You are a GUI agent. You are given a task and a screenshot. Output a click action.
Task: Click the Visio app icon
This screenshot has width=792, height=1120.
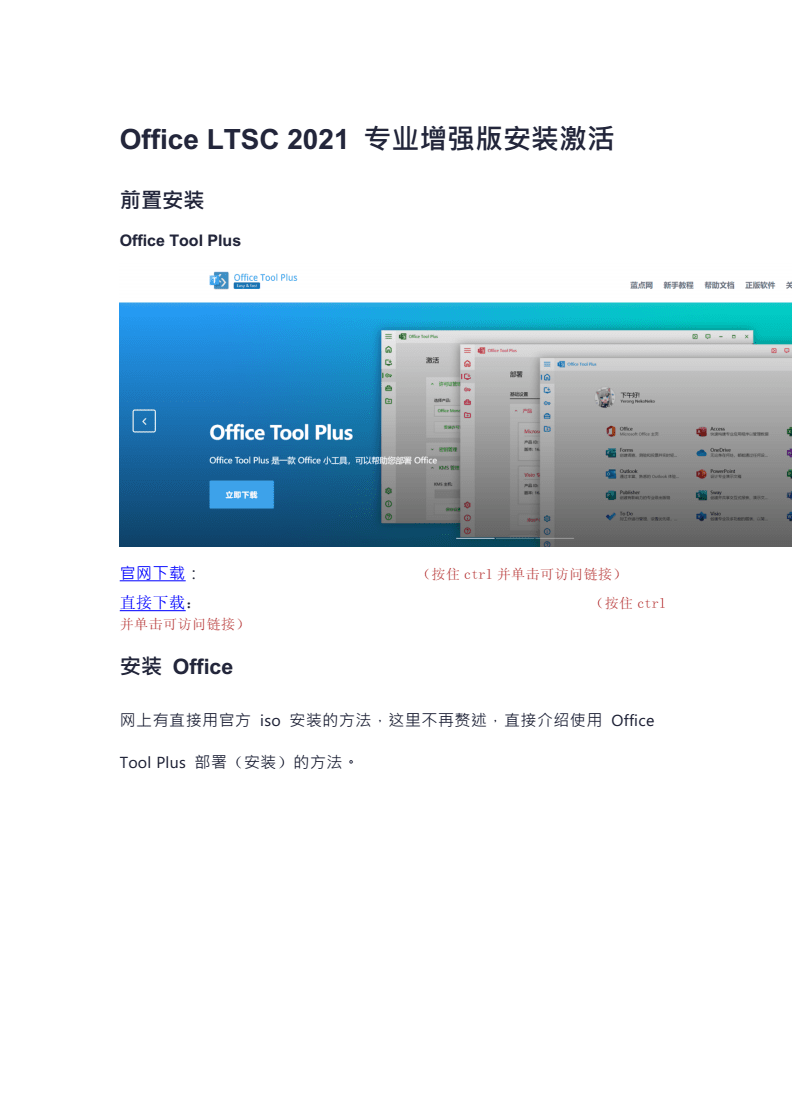point(701,516)
